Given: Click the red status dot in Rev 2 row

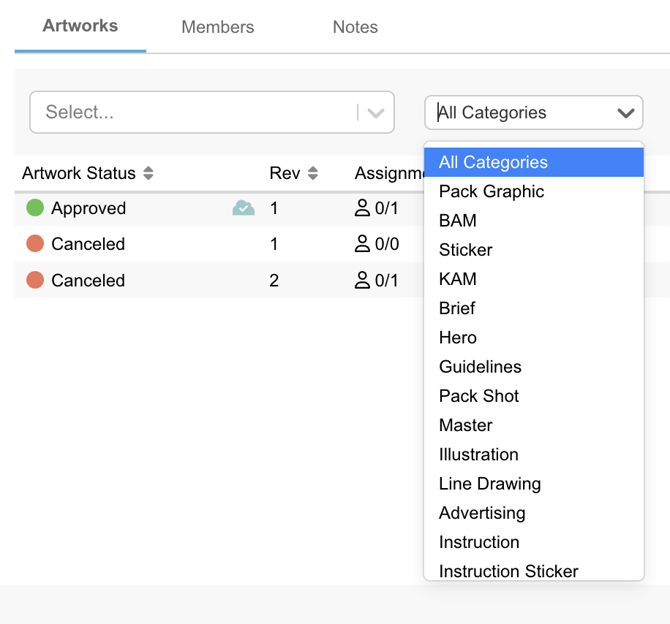Looking at the screenshot, I should pos(35,280).
